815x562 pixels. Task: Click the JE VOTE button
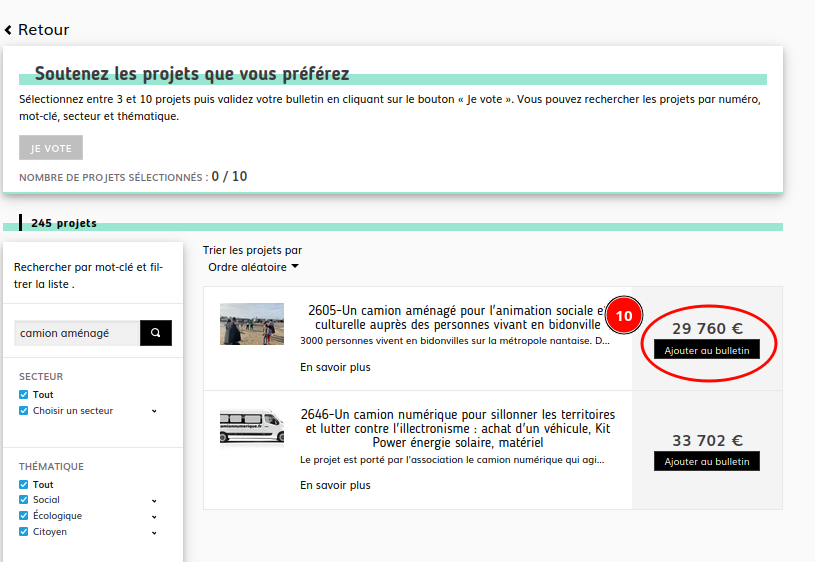(51, 148)
